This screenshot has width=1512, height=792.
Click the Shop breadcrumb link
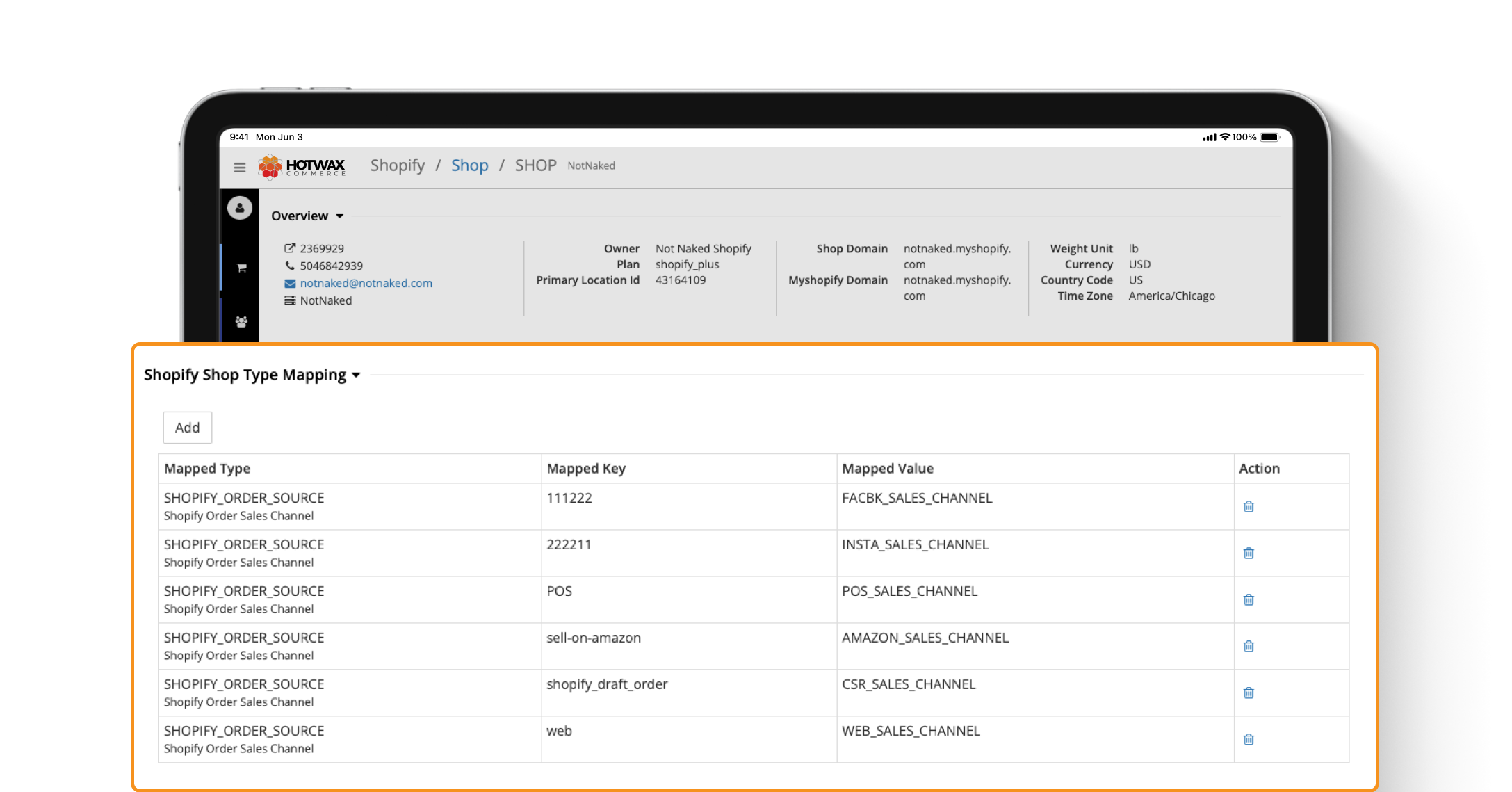[x=469, y=165]
